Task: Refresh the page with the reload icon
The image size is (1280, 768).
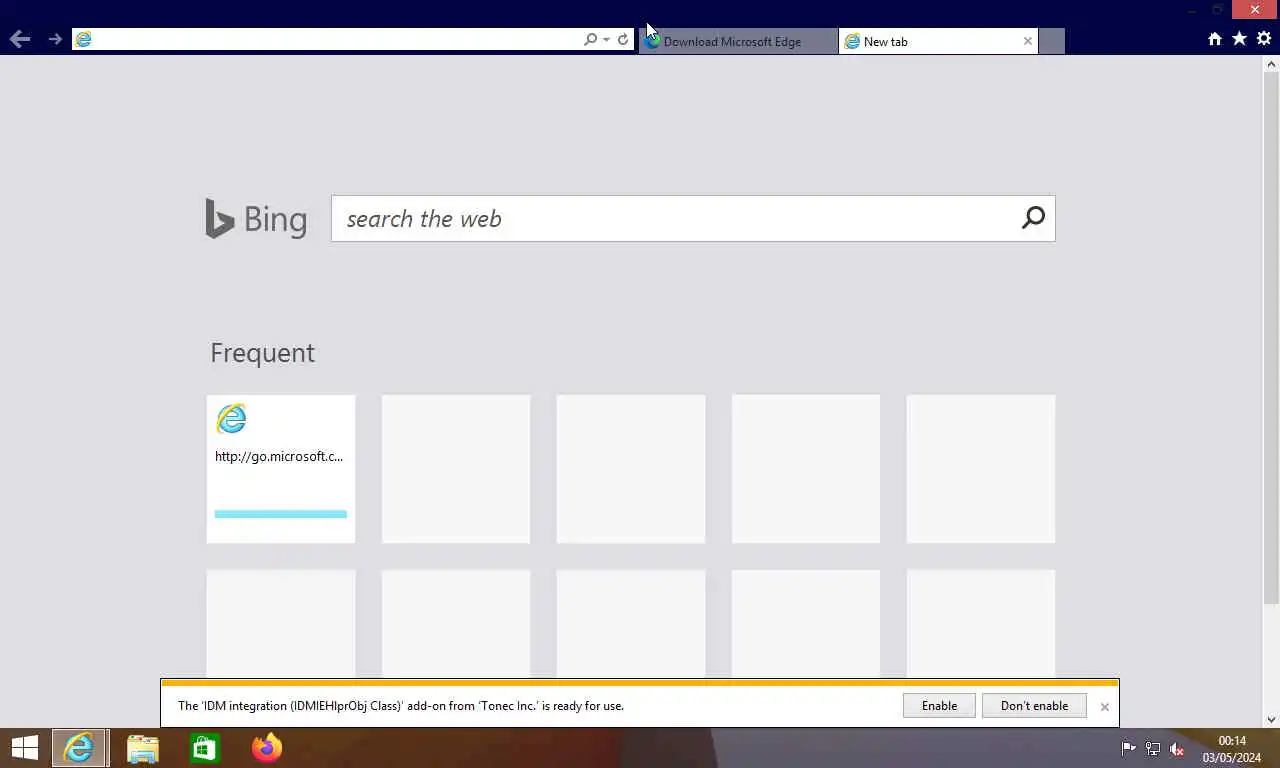Action: click(x=623, y=39)
